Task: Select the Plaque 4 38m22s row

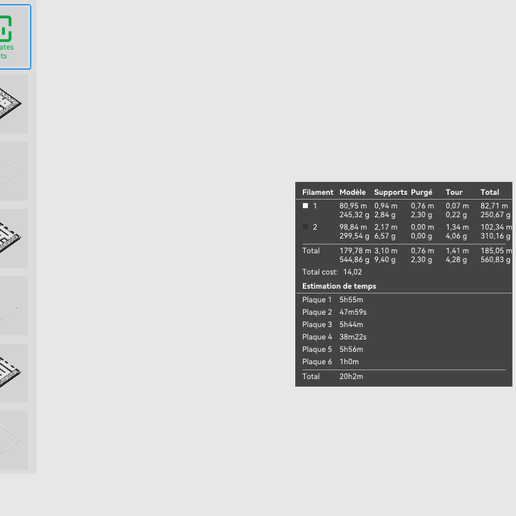Action: [x=403, y=337]
